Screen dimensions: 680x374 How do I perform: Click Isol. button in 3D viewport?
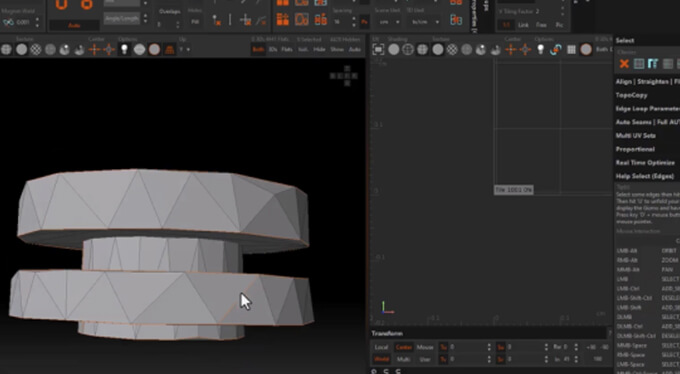click(x=303, y=49)
